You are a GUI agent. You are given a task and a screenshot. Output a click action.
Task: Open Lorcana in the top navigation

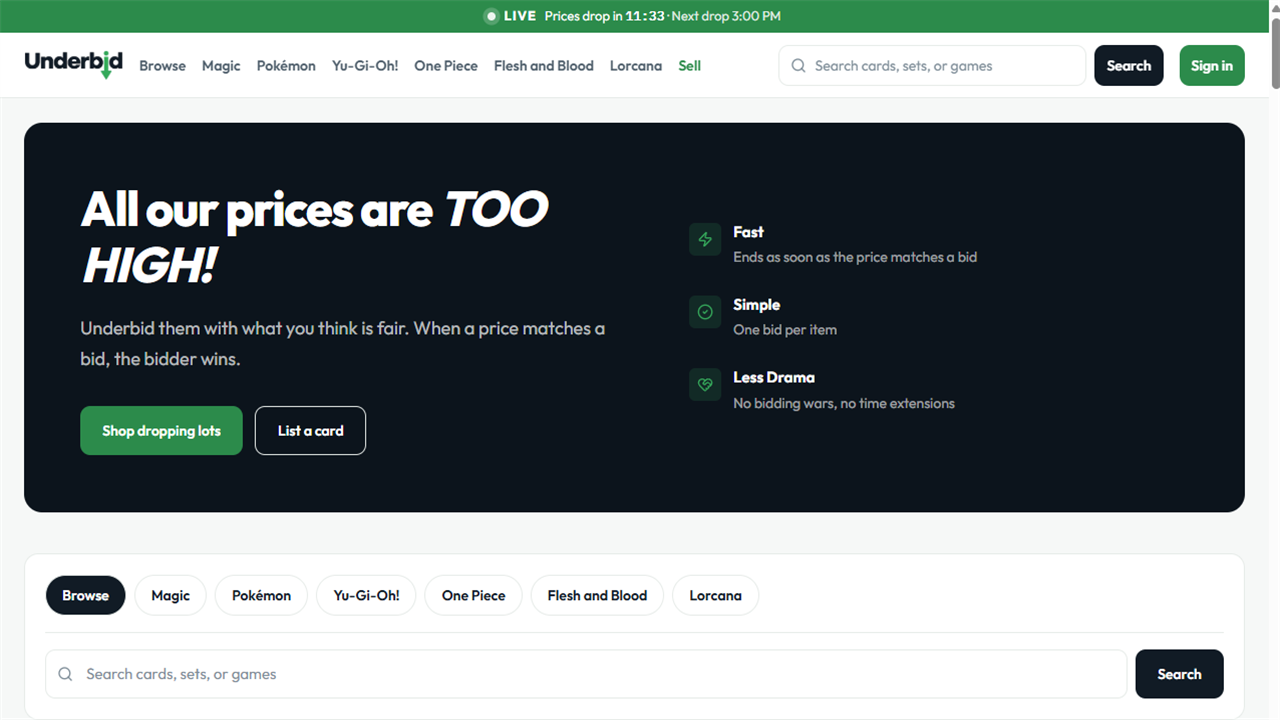pos(636,66)
